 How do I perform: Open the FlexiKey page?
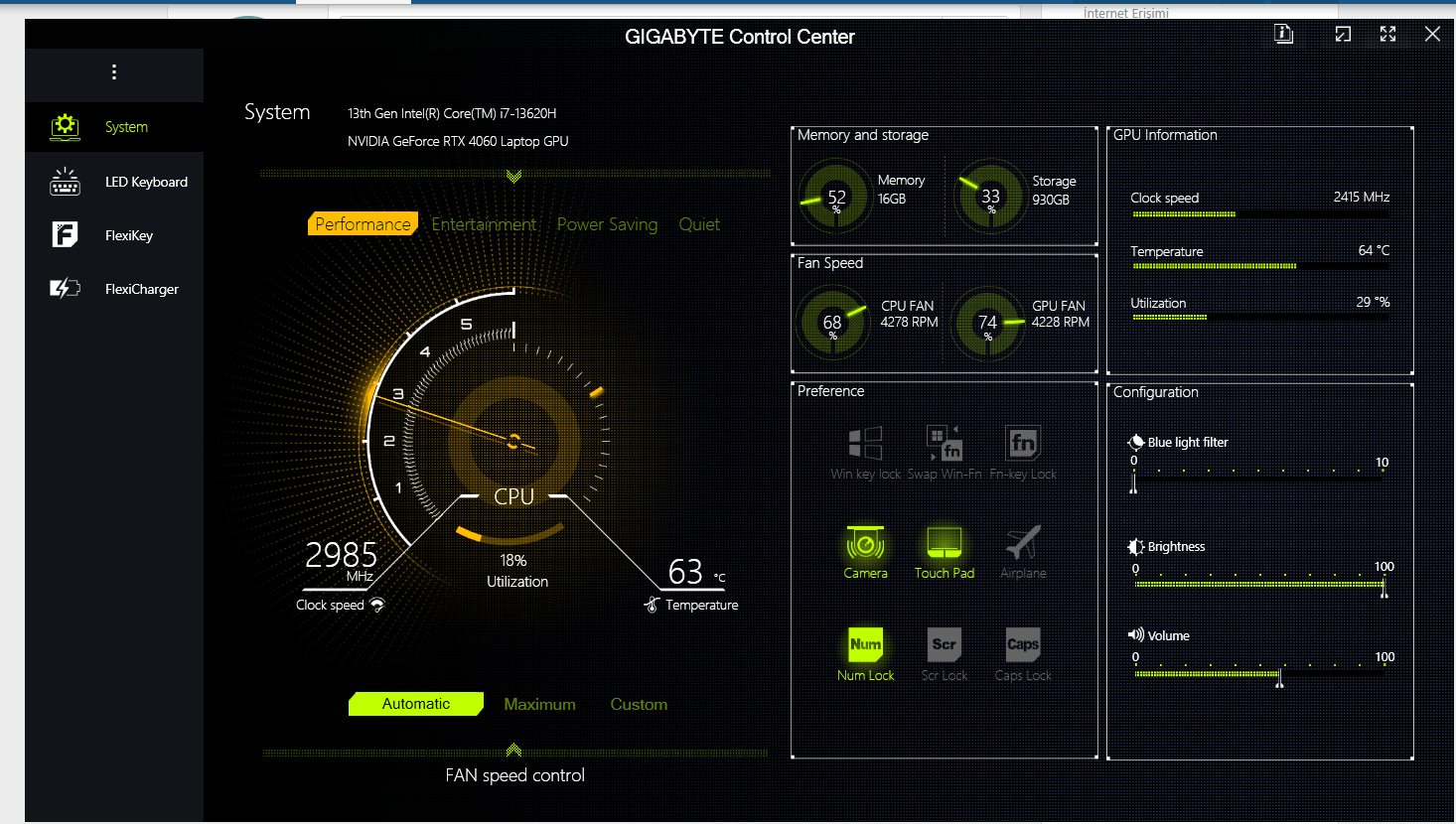[x=114, y=235]
